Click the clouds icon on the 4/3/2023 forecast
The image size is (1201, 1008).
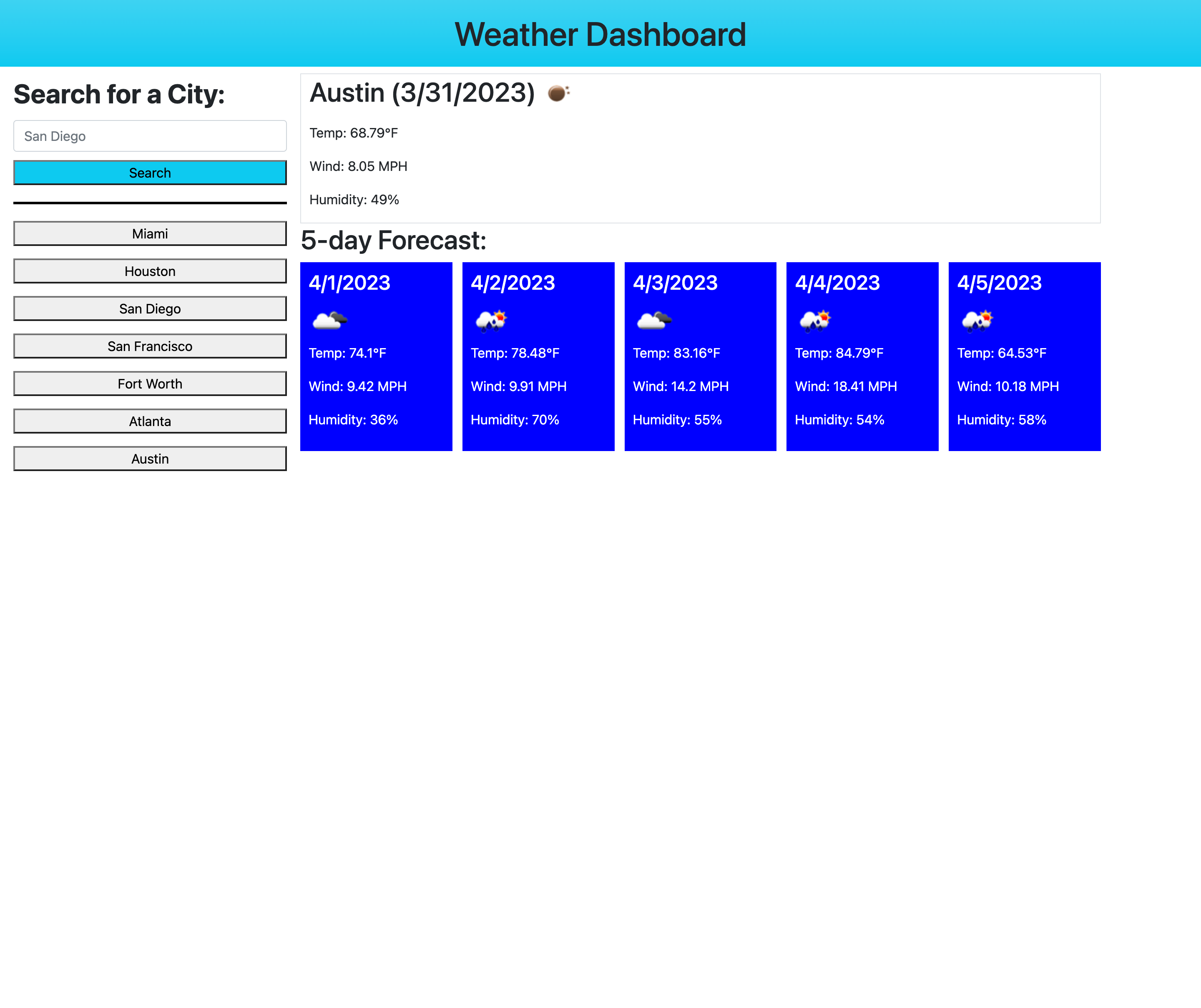[653, 320]
